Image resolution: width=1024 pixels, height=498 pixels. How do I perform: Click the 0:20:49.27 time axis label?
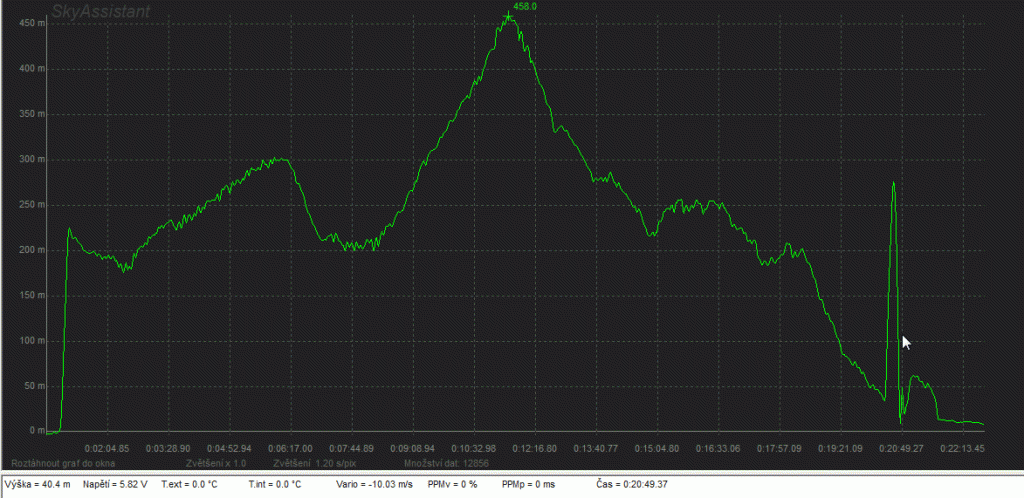pyautogui.click(x=900, y=448)
